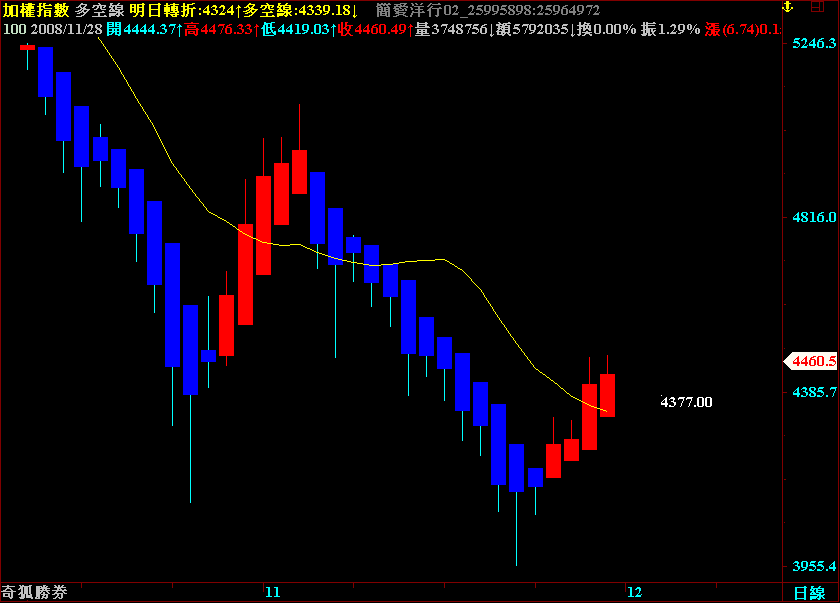The image size is (840, 603).
Task: Click the 2008/11/28 date in info bar
Action: [66, 29]
